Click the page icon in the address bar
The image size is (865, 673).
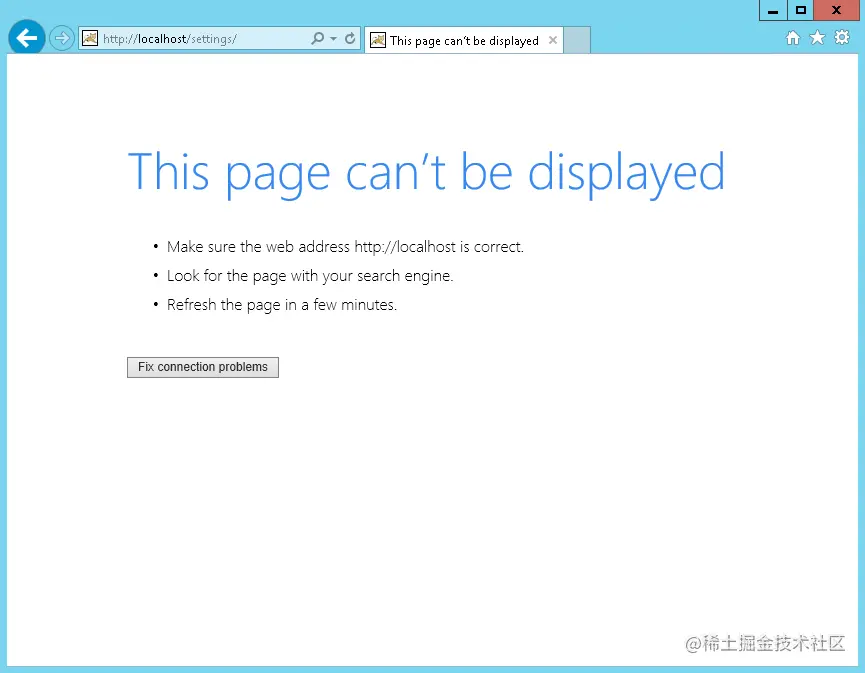point(90,38)
